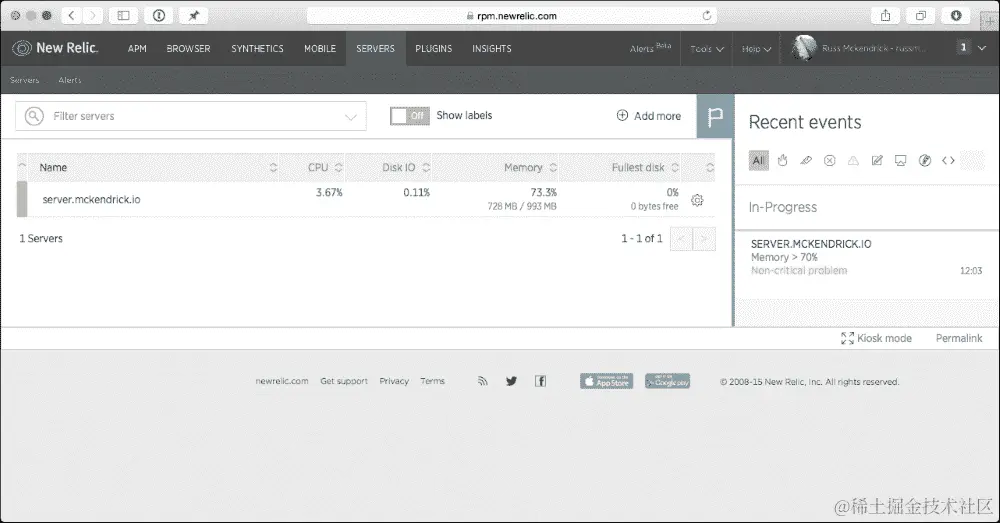Screen dimensions: 1000x523
Task: Toggle the Show labels switch
Action: click(409, 115)
